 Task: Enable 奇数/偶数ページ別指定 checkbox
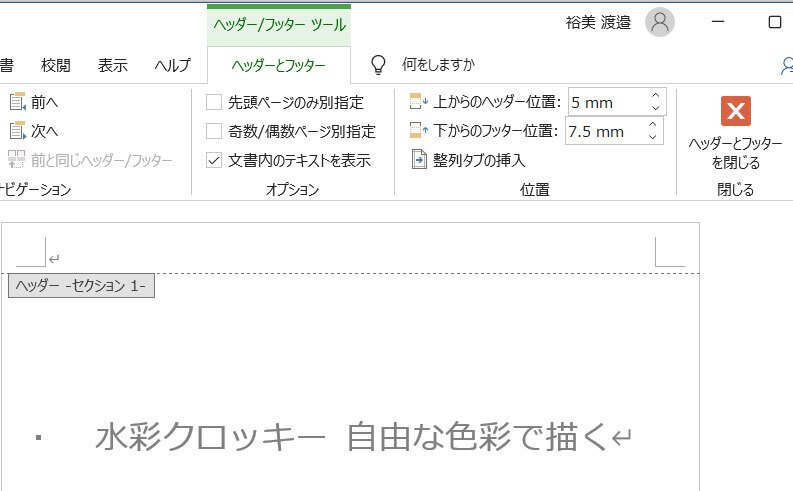click(x=214, y=131)
